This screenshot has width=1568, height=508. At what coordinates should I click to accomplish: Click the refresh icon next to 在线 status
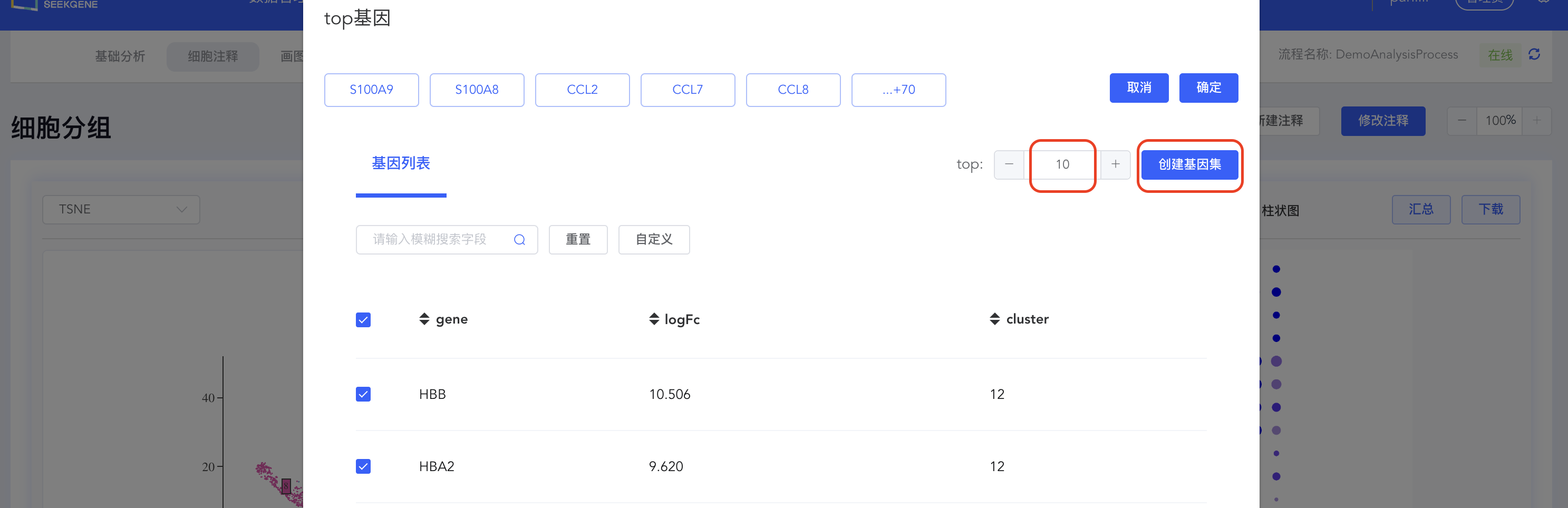click(1534, 55)
